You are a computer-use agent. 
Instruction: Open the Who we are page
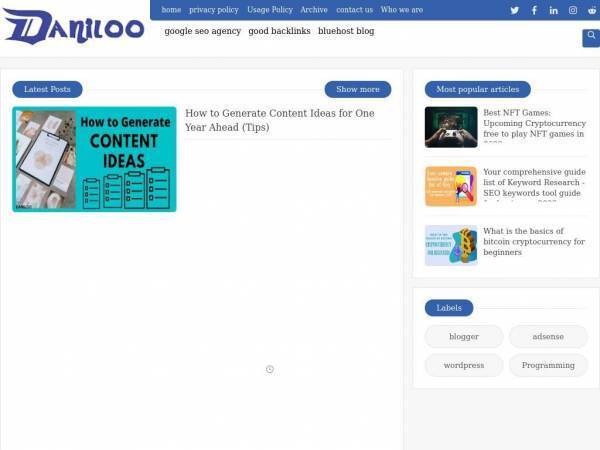pyautogui.click(x=402, y=10)
